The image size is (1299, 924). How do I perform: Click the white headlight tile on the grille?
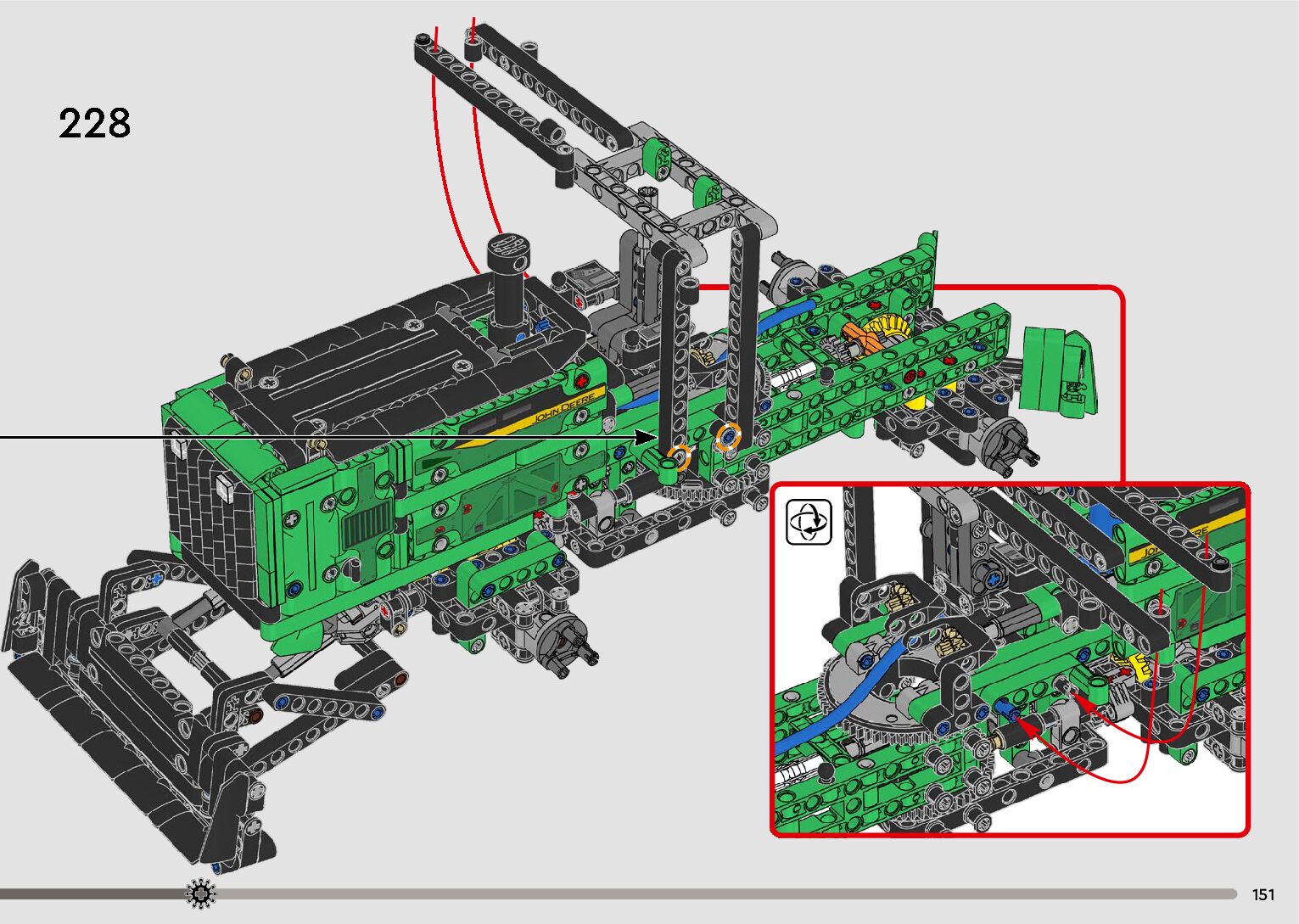pyautogui.click(x=225, y=486)
